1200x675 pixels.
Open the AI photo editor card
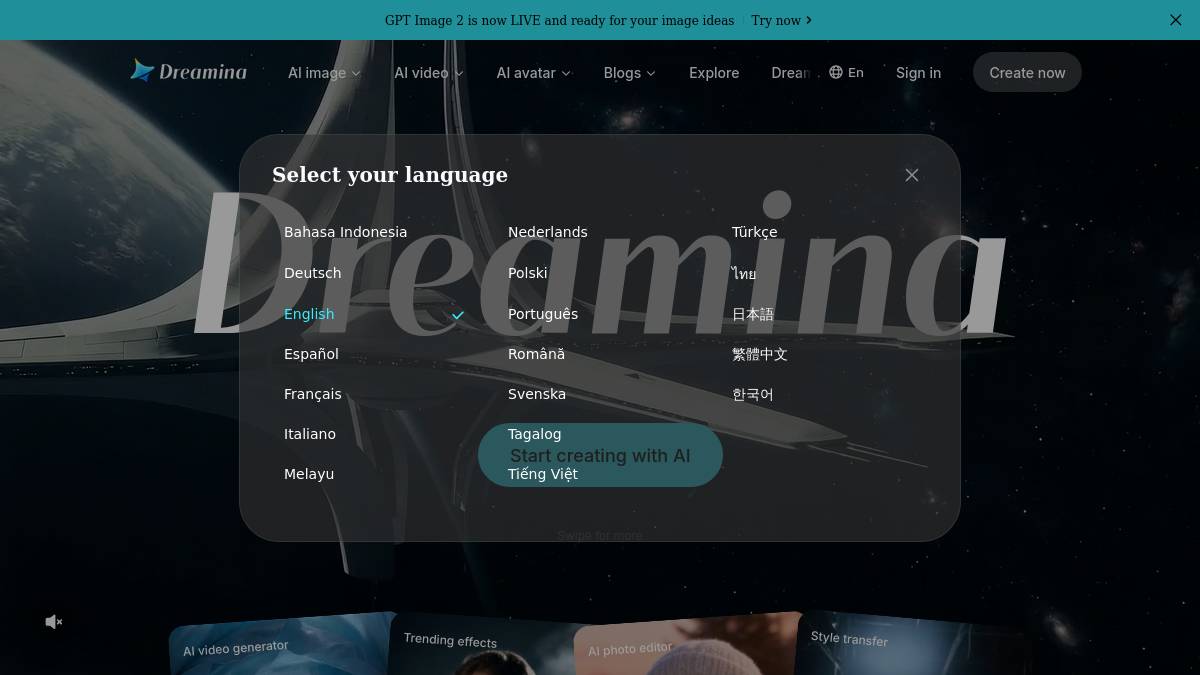pyautogui.click(x=688, y=647)
